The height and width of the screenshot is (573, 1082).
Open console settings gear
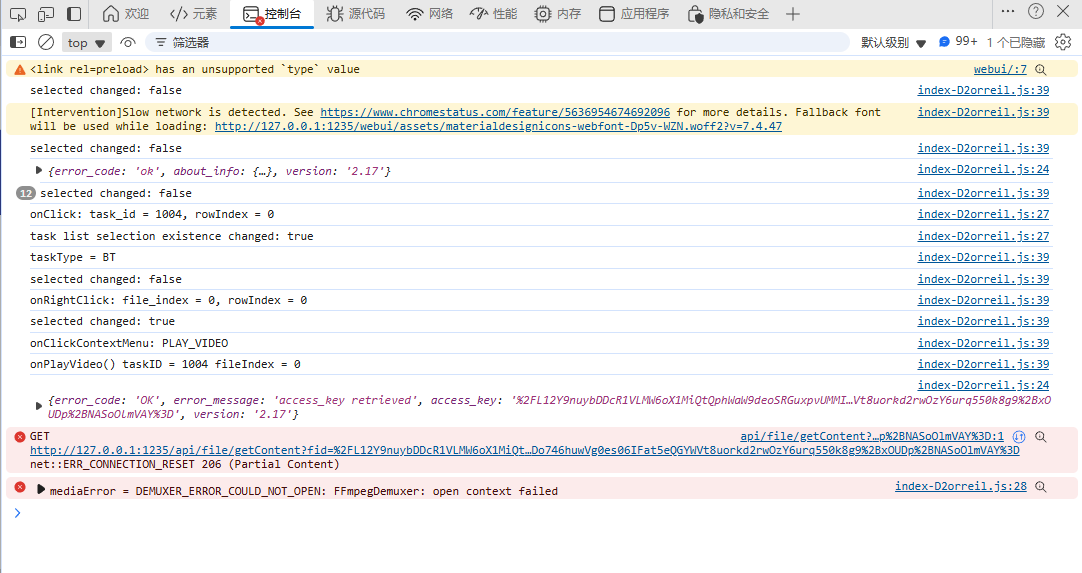(1063, 42)
